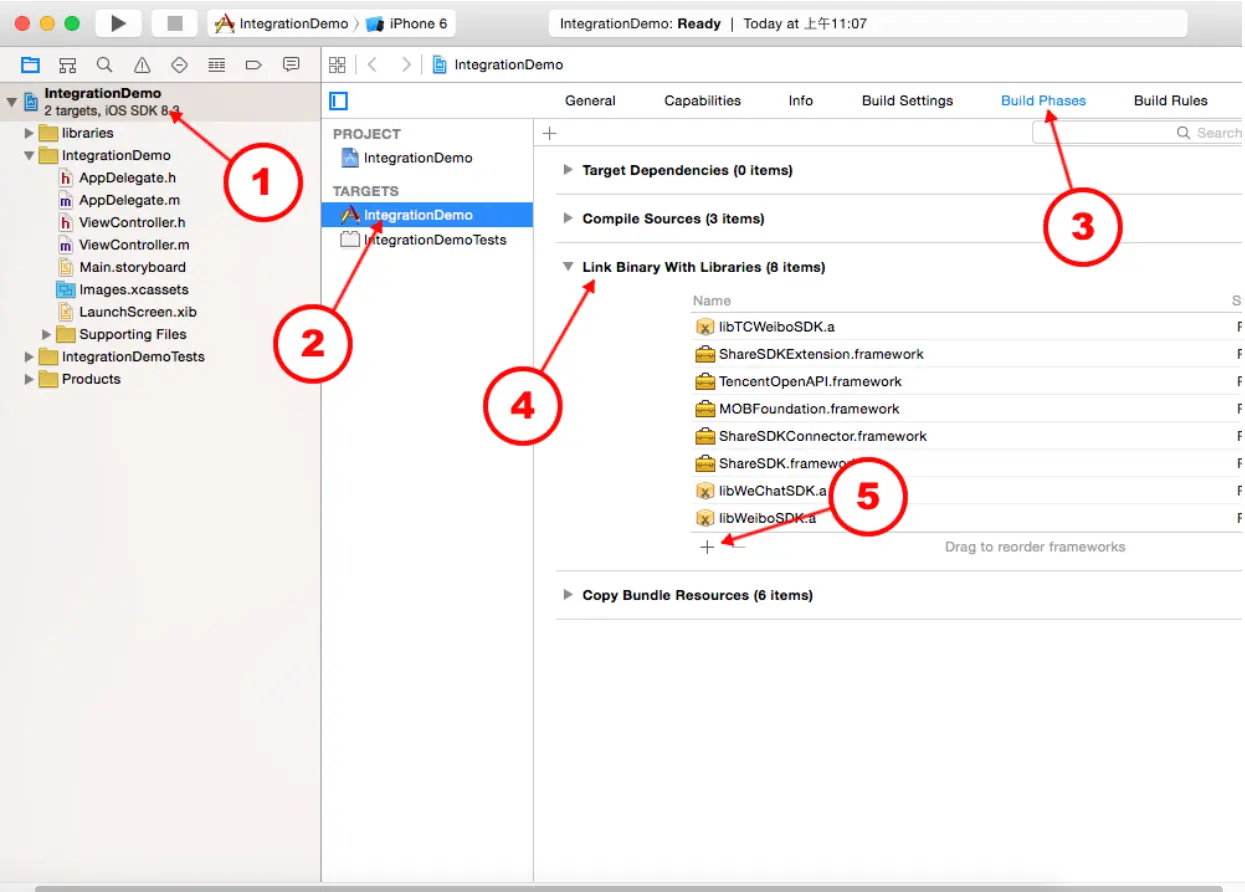Collapse Link Binary With Libraries section
1245x892 pixels.
coord(568,267)
